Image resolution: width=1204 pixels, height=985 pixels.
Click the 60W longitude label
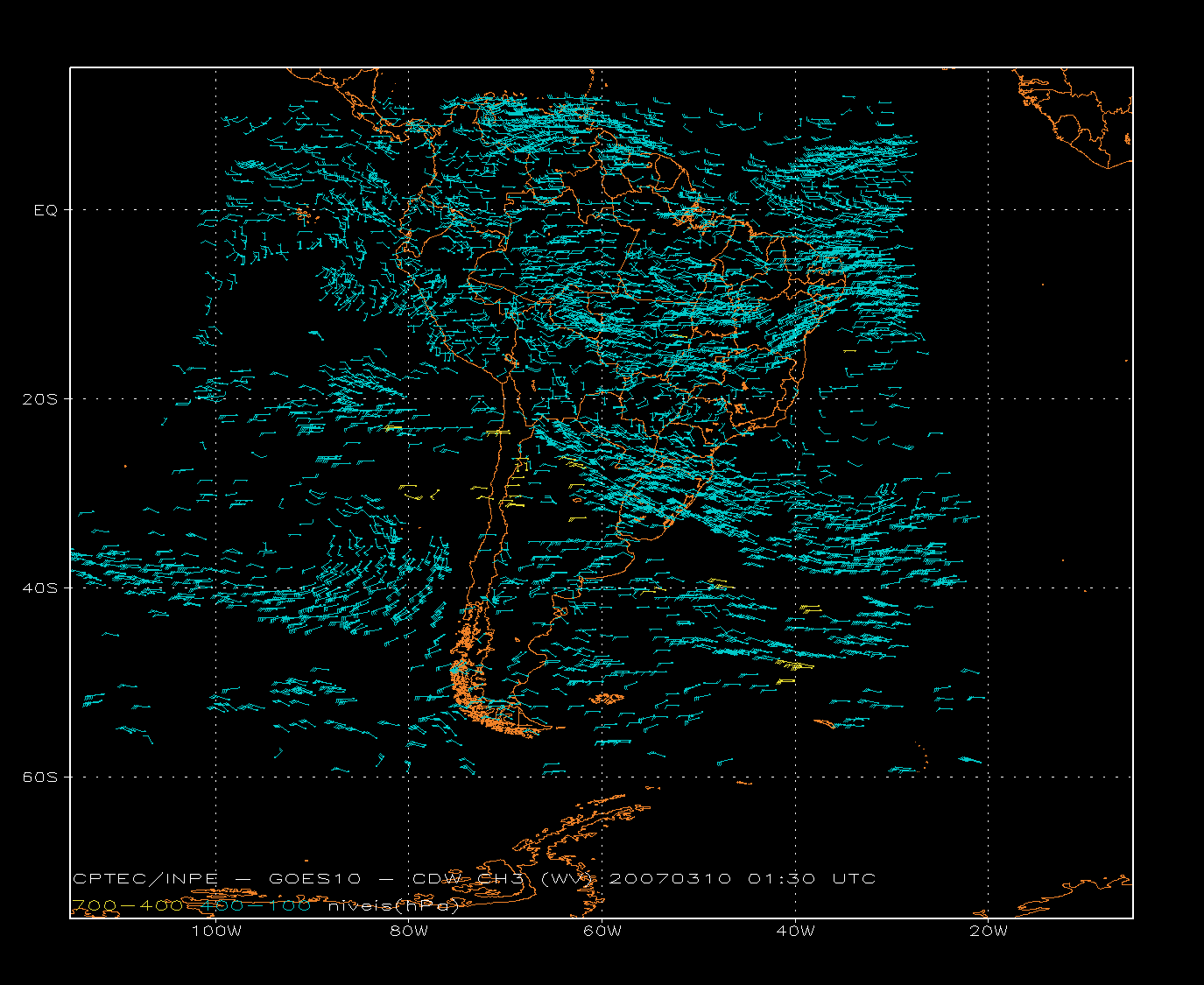pyautogui.click(x=602, y=931)
